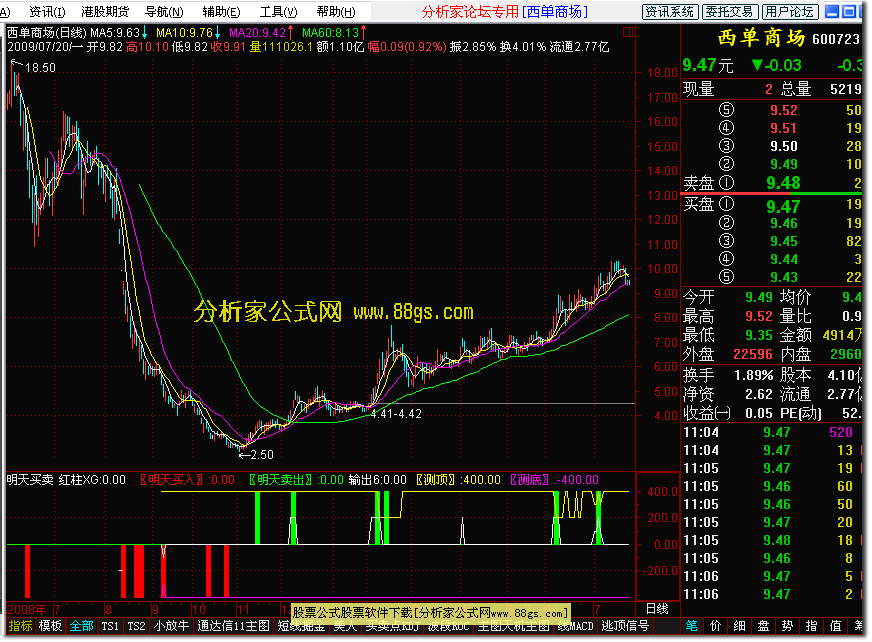
Task: Select the 波段ROC tab
Action: (448, 627)
